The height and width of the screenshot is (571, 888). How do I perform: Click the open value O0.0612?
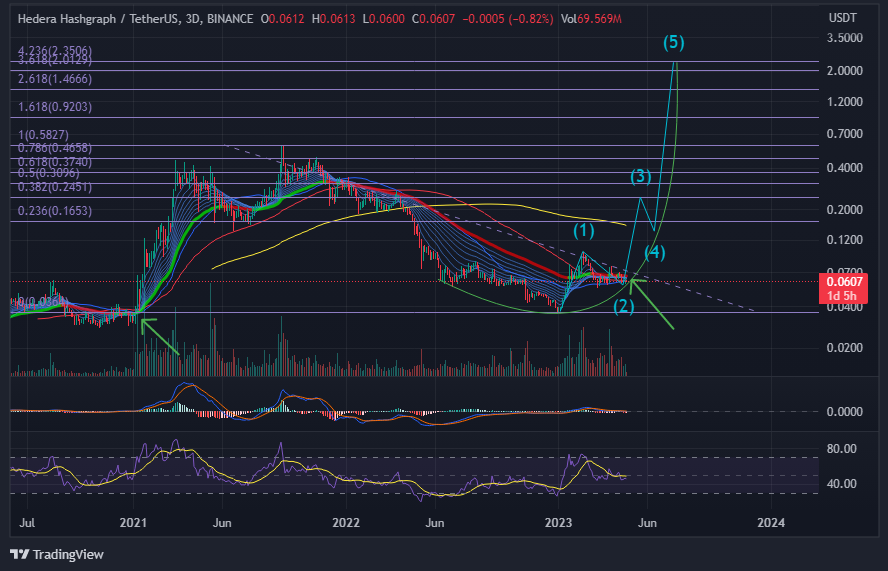pyautogui.click(x=282, y=19)
